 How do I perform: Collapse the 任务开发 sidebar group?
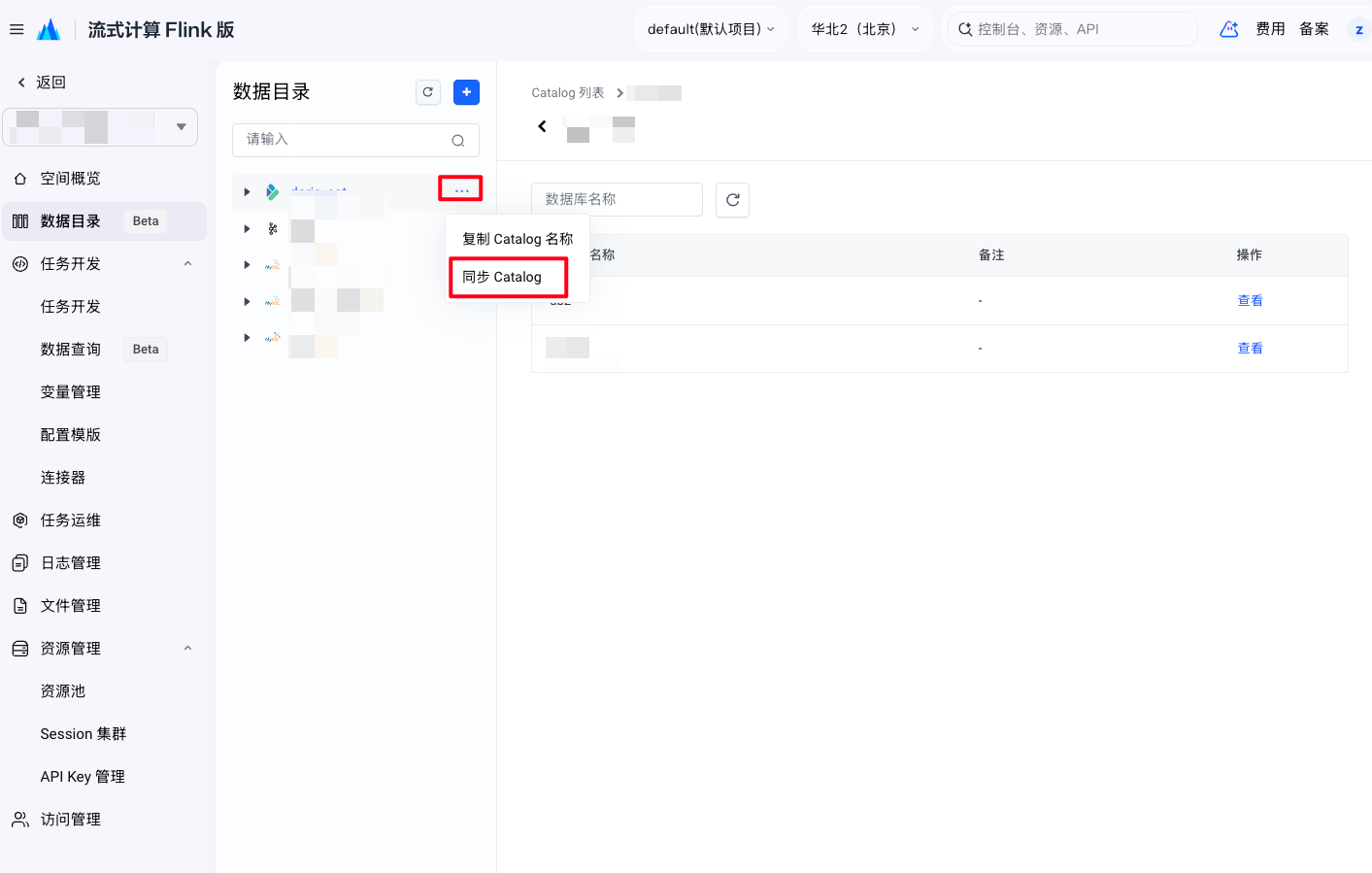187,264
